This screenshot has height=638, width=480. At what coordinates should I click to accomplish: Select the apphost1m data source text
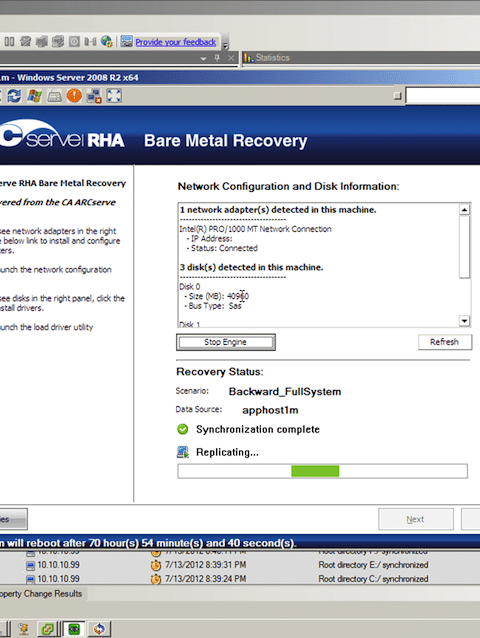click(270, 410)
